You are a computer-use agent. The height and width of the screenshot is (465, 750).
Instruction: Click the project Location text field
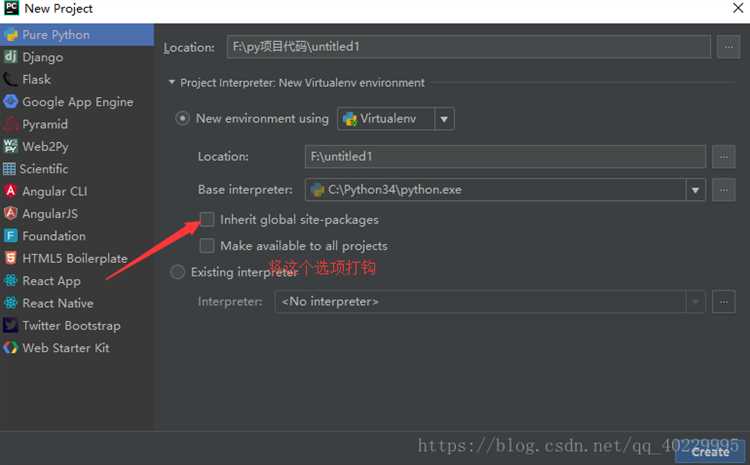click(469, 47)
